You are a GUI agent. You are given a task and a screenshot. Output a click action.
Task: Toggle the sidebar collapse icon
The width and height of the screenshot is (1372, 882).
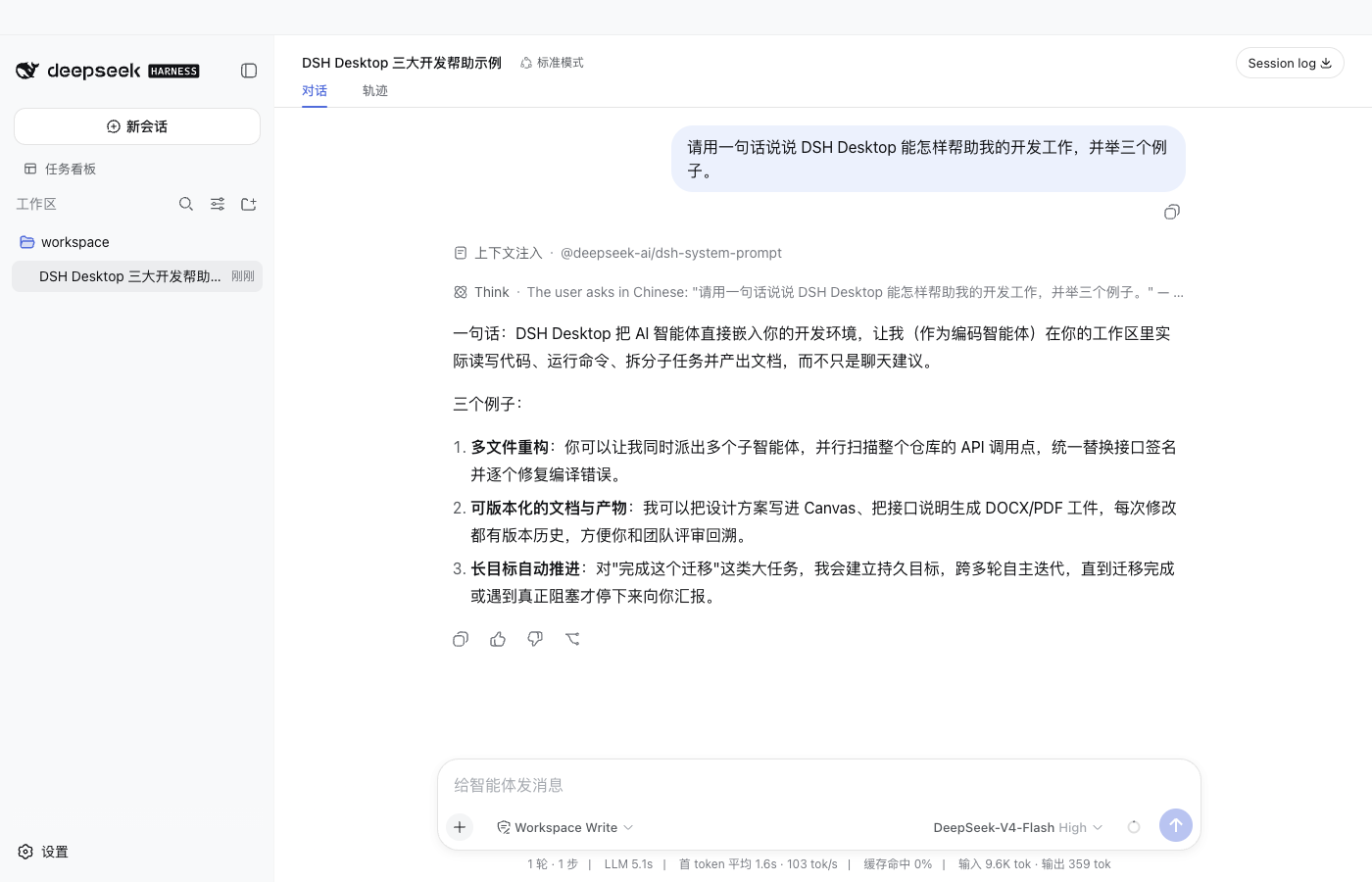point(249,71)
